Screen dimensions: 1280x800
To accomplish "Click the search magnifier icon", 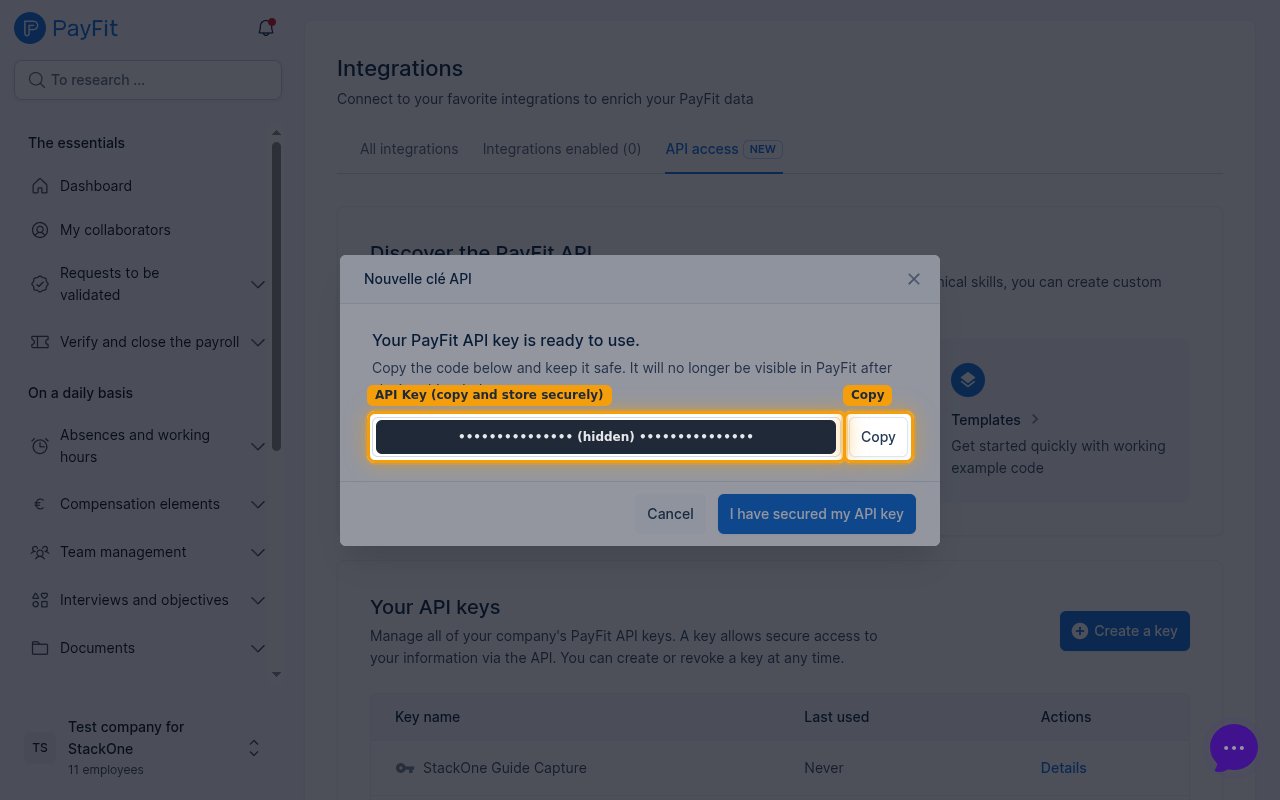I will (x=37, y=80).
